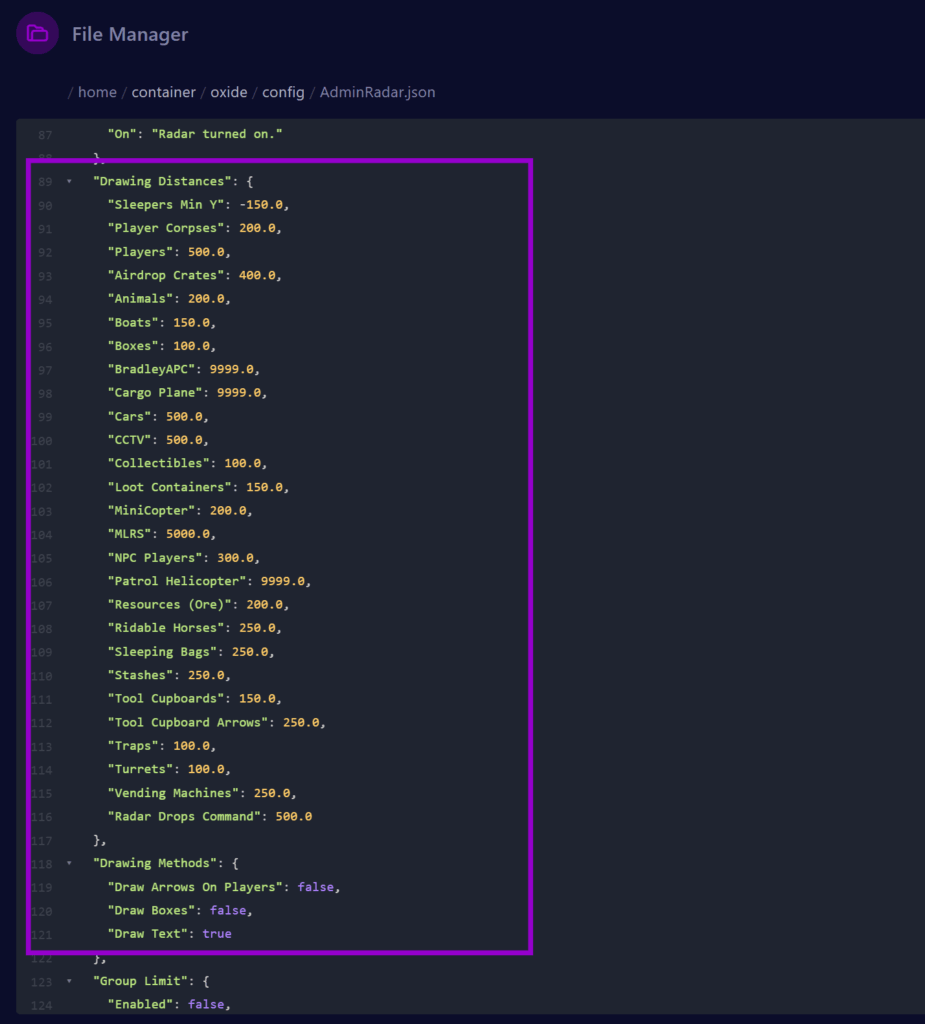925x1024 pixels.
Task: Click the "Group Limit" key name
Action: (x=141, y=981)
